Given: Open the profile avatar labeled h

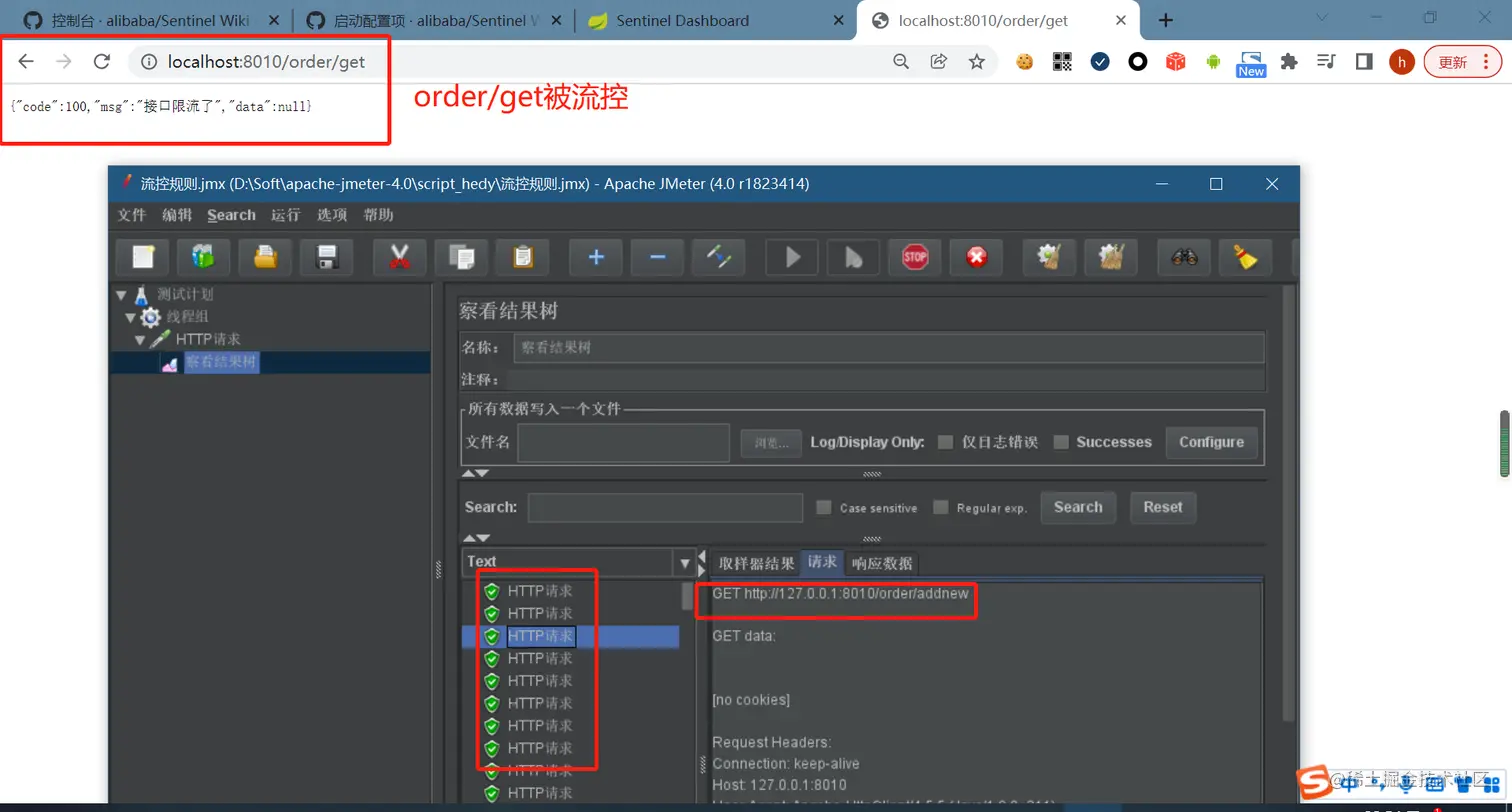Looking at the screenshot, I should (x=1402, y=62).
